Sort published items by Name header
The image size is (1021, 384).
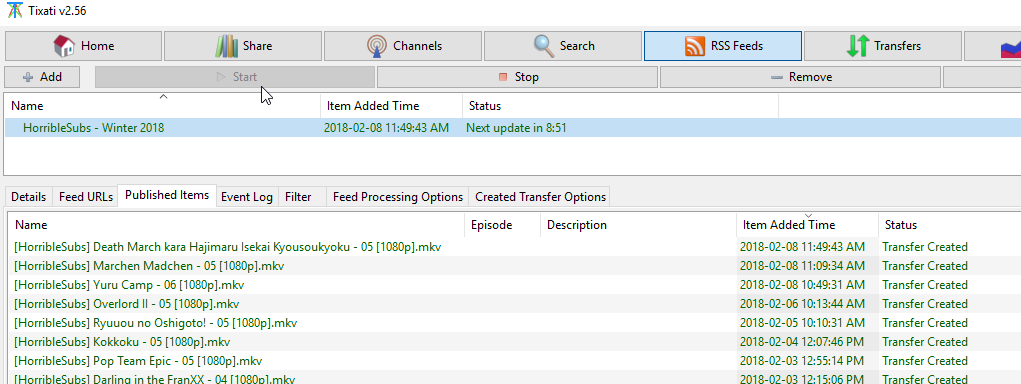pyautogui.click(x=237, y=225)
